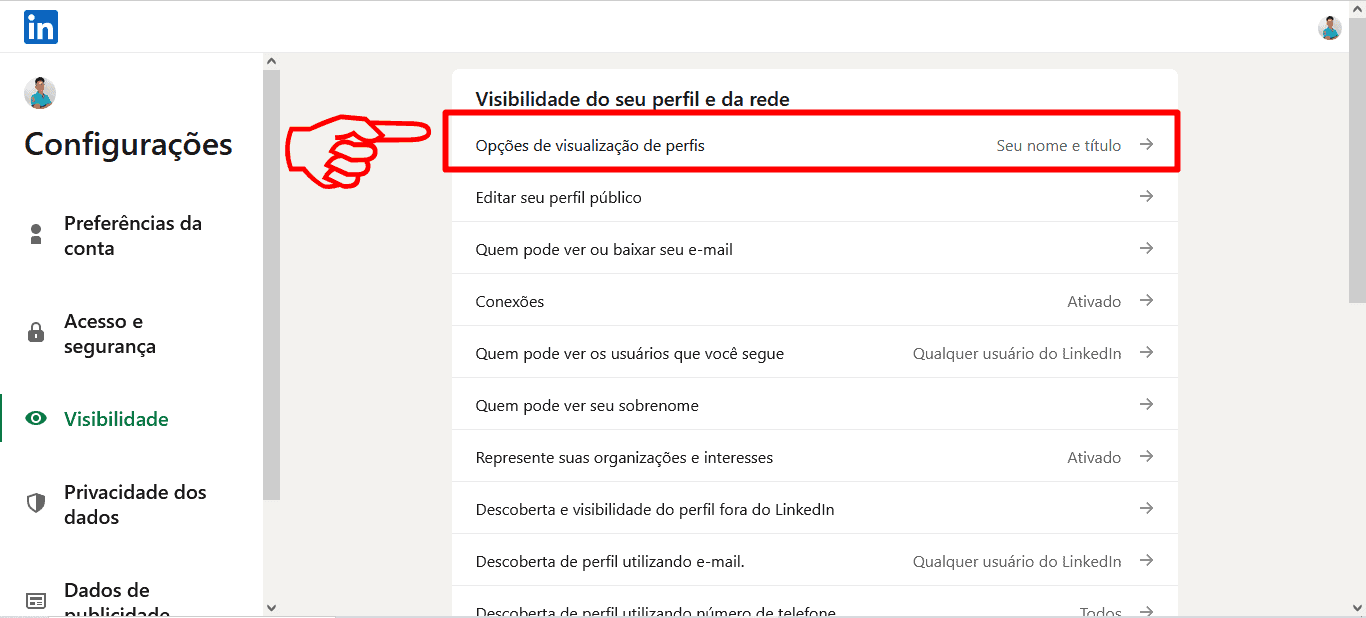Viewport: 1366px width, 618px height.
Task: Open arrow for visibility fora do LinkedIn row
Action: [x=1147, y=509]
